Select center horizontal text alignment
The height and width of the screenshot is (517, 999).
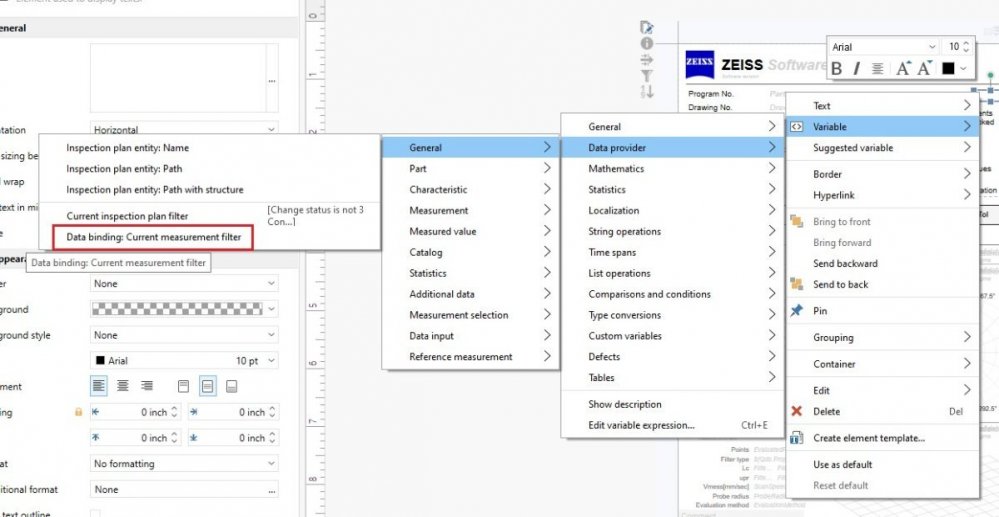[123, 386]
